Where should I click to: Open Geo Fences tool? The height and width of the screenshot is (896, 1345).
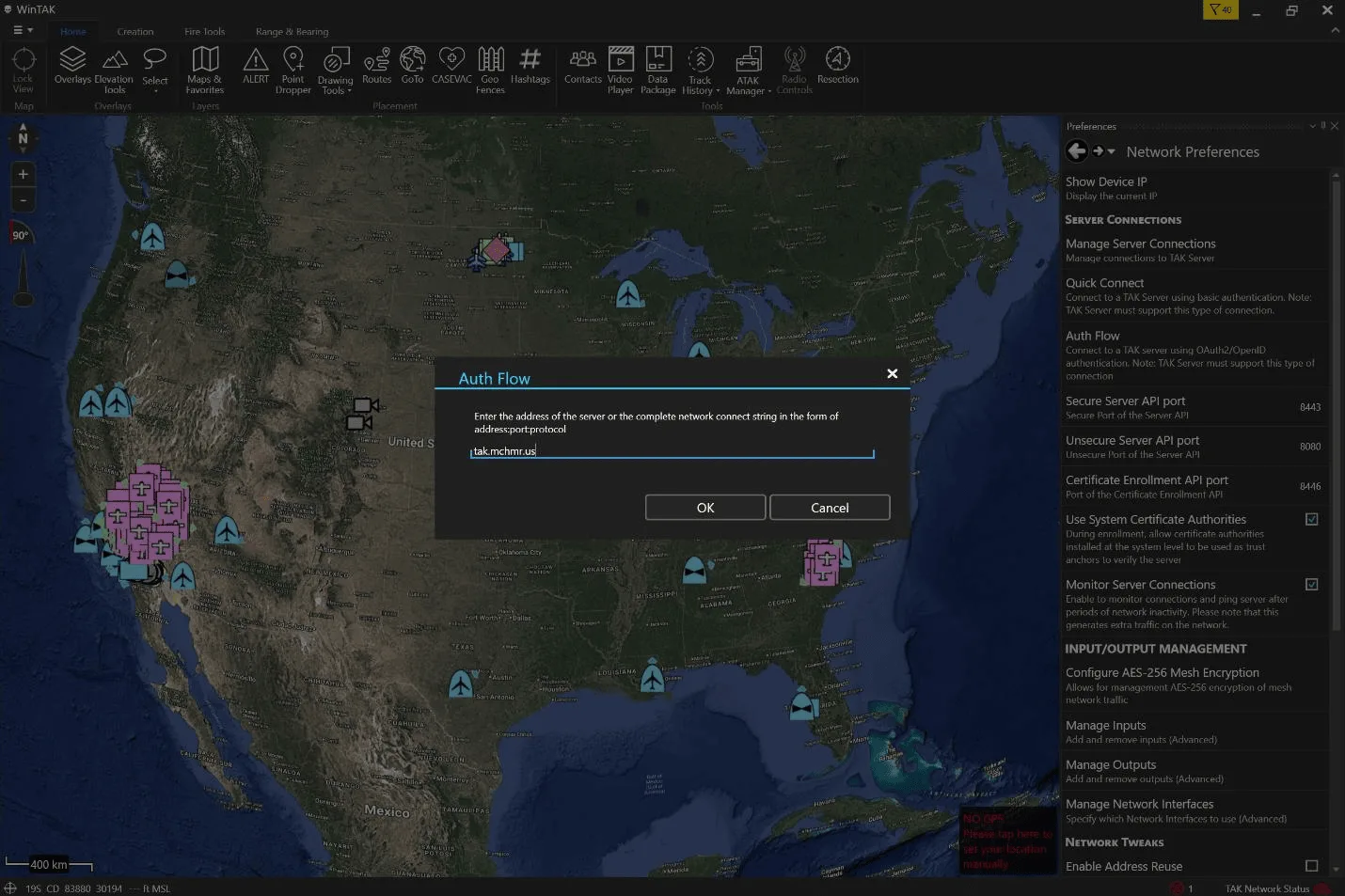pos(490,71)
